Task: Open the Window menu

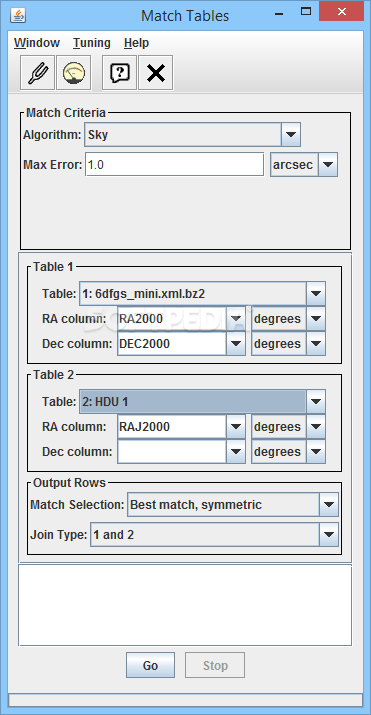Action: tap(37, 43)
